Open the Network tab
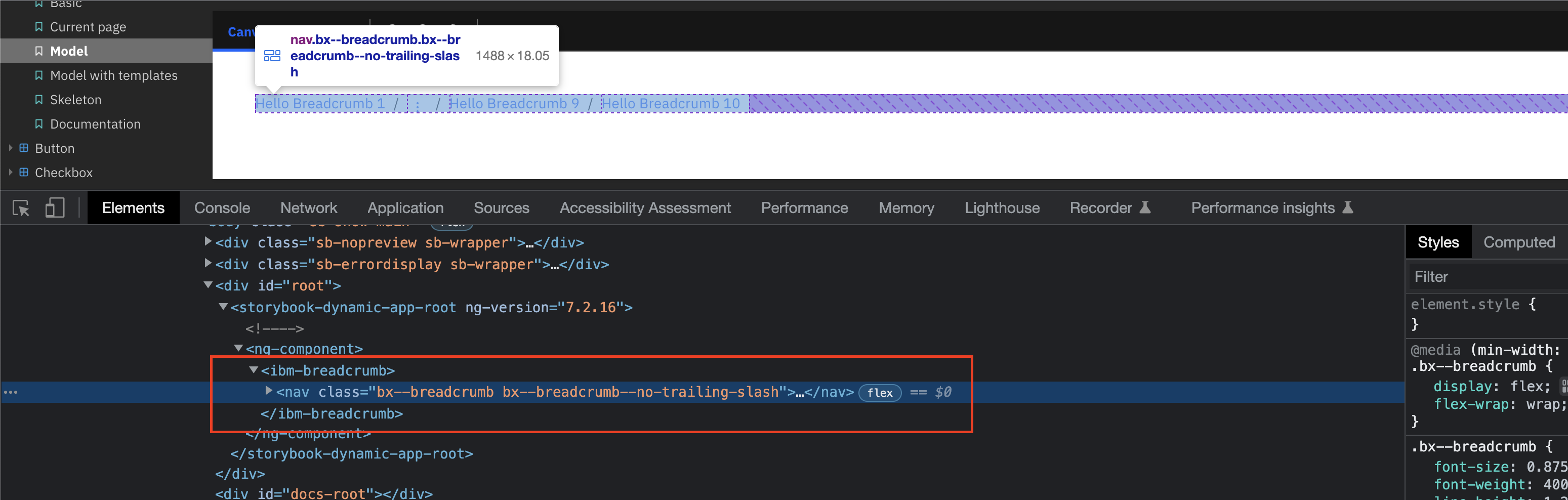 point(309,208)
